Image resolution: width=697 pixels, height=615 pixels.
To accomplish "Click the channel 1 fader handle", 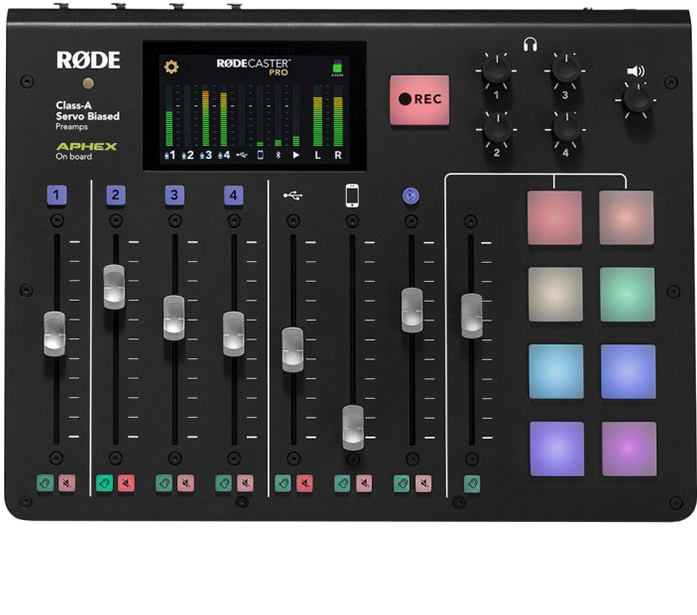I will coord(54,334).
